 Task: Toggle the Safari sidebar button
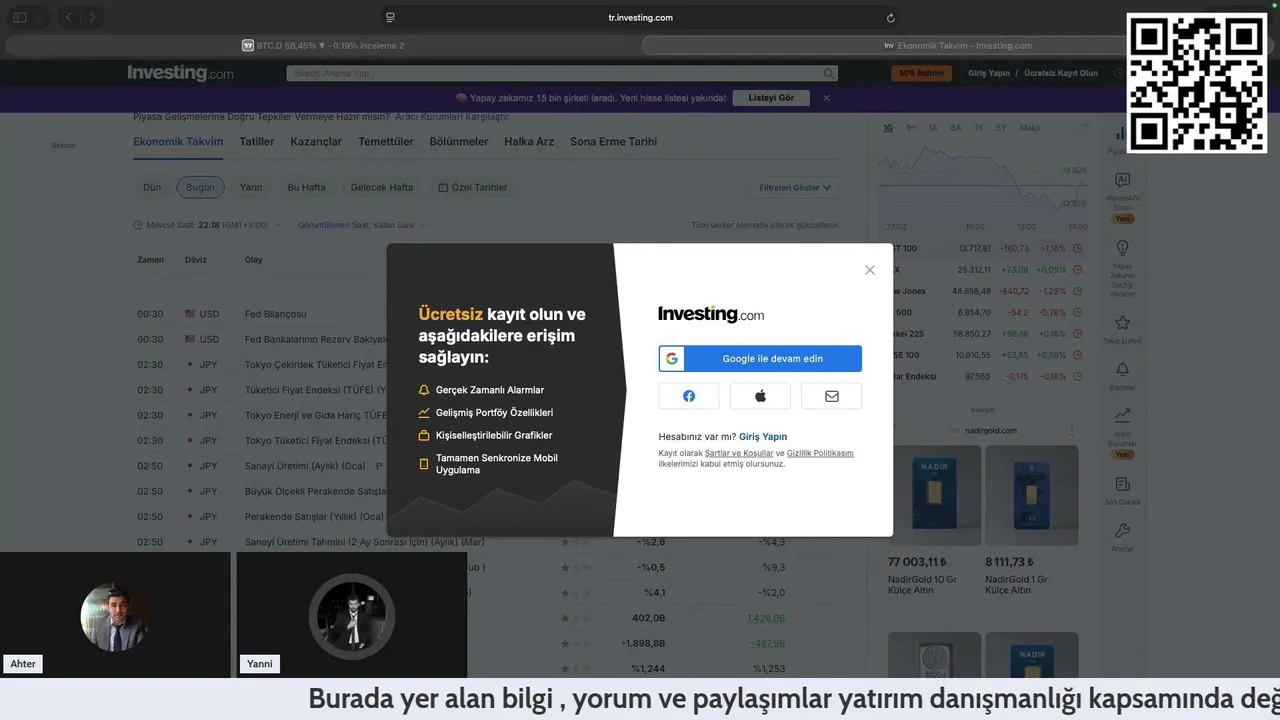point(19,17)
